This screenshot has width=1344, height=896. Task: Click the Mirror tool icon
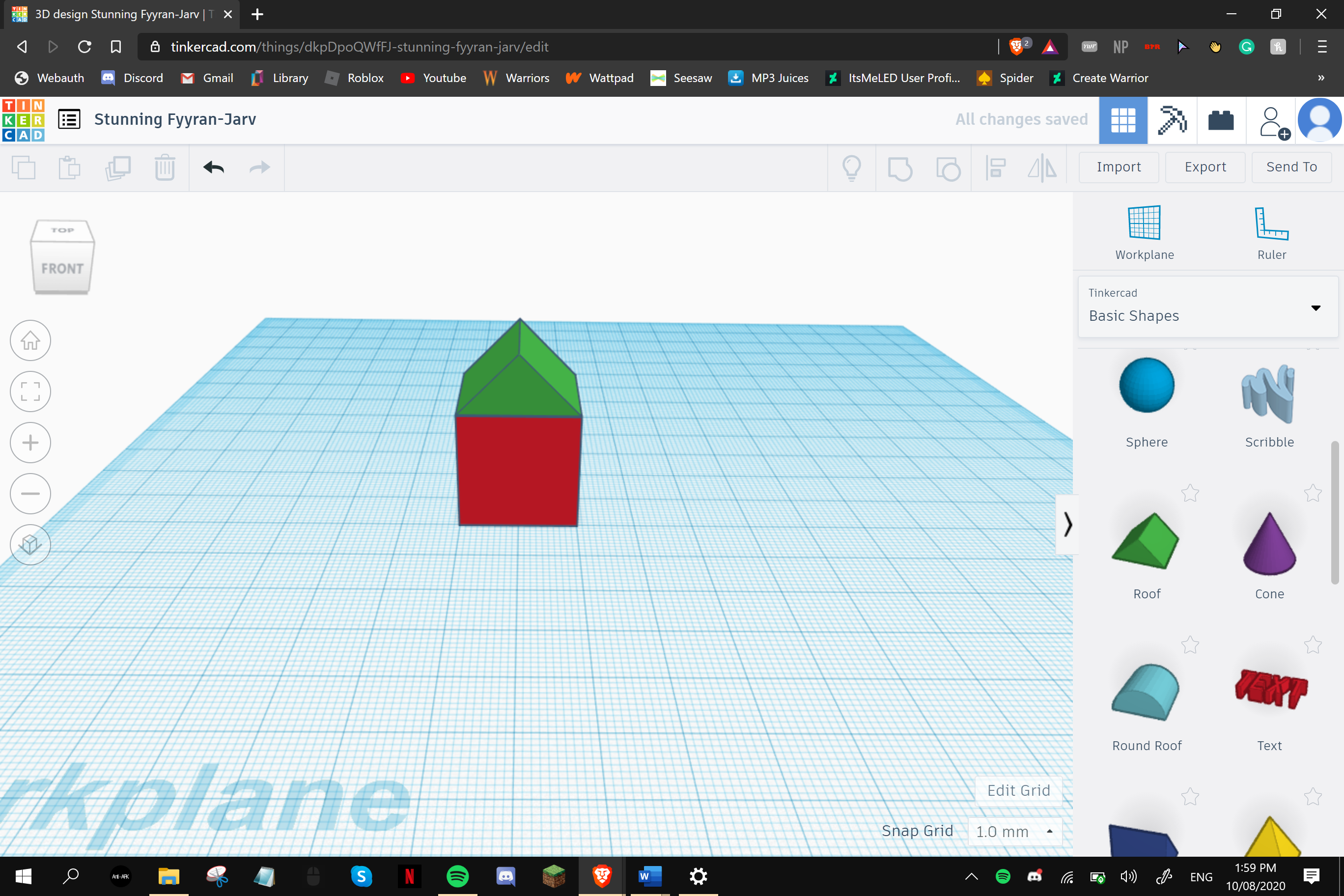pyautogui.click(x=1042, y=168)
